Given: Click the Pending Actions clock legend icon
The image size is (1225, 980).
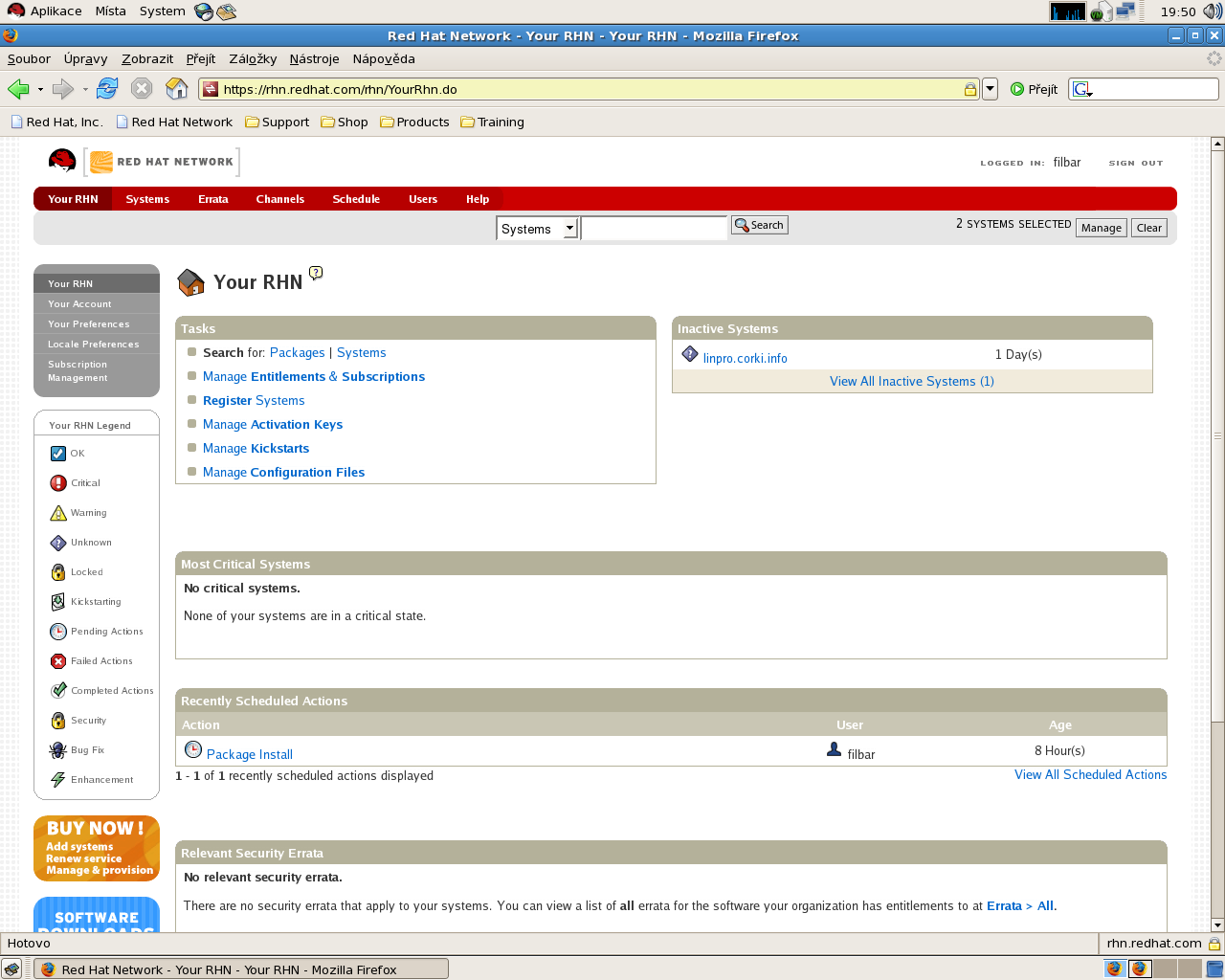Looking at the screenshot, I should coord(58,632).
